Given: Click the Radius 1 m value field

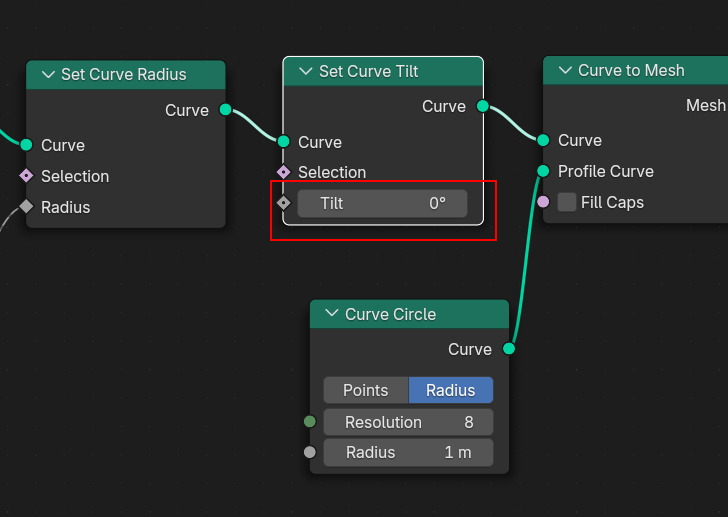Looking at the screenshot, I should (x=408, y=452).
